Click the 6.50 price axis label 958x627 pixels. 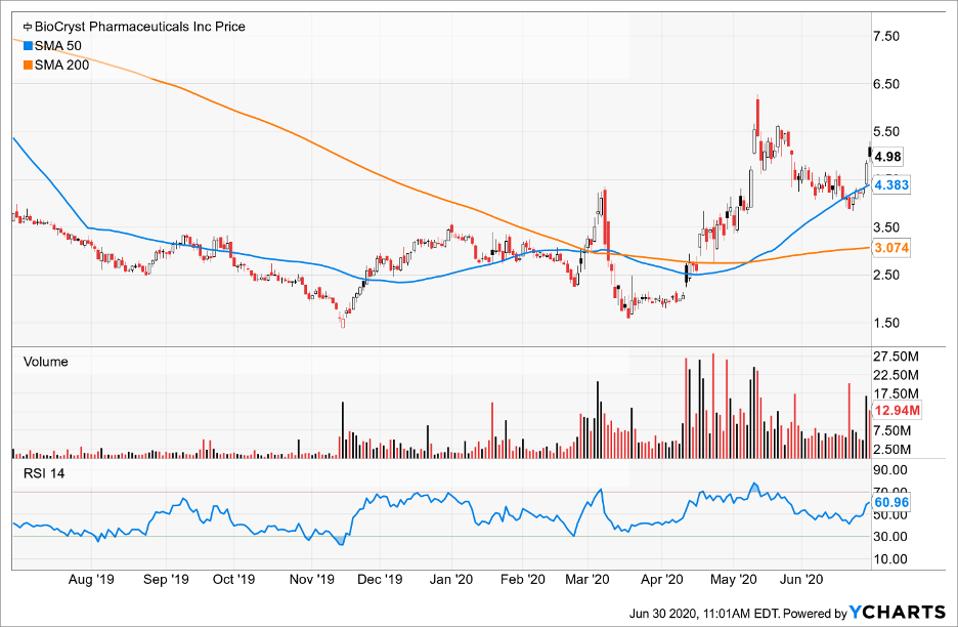click(x=887, y=84)
